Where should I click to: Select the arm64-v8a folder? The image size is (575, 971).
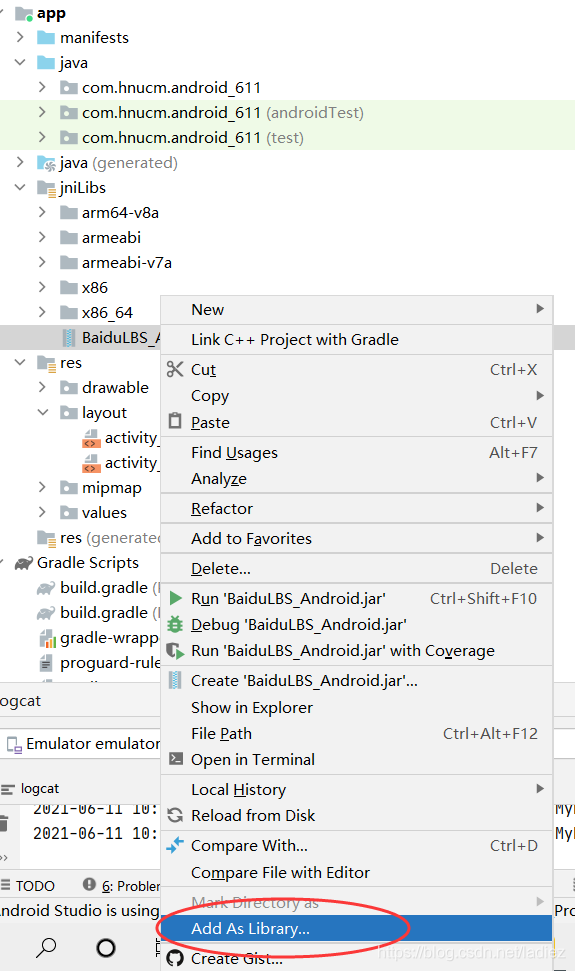pos(120,212)
